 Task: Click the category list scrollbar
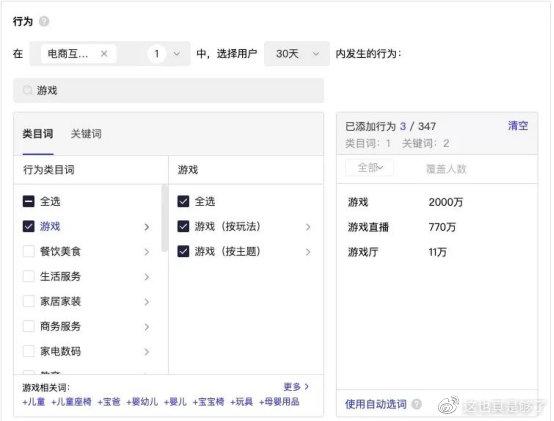(164, 218)
